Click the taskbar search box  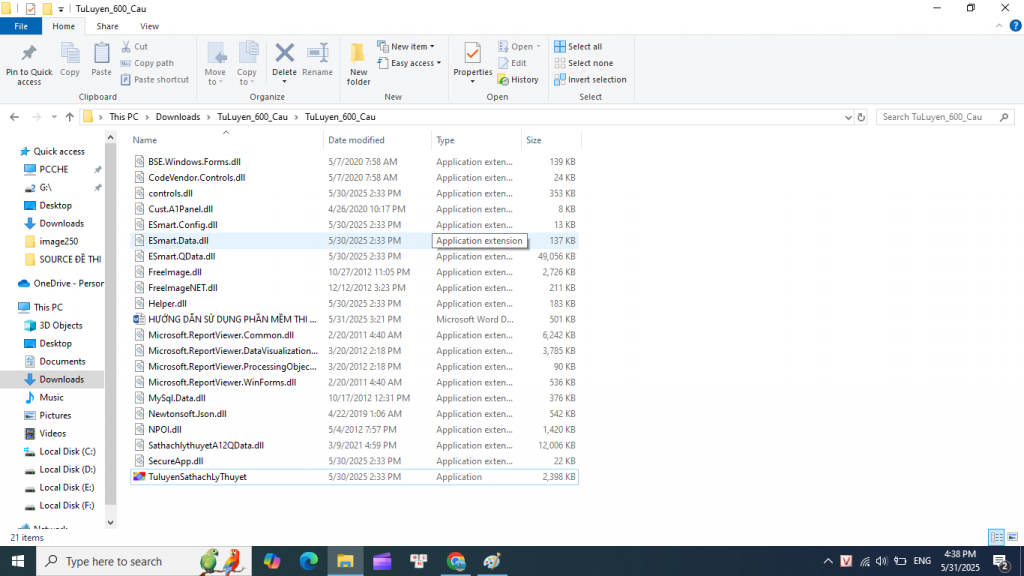[144, 561]
